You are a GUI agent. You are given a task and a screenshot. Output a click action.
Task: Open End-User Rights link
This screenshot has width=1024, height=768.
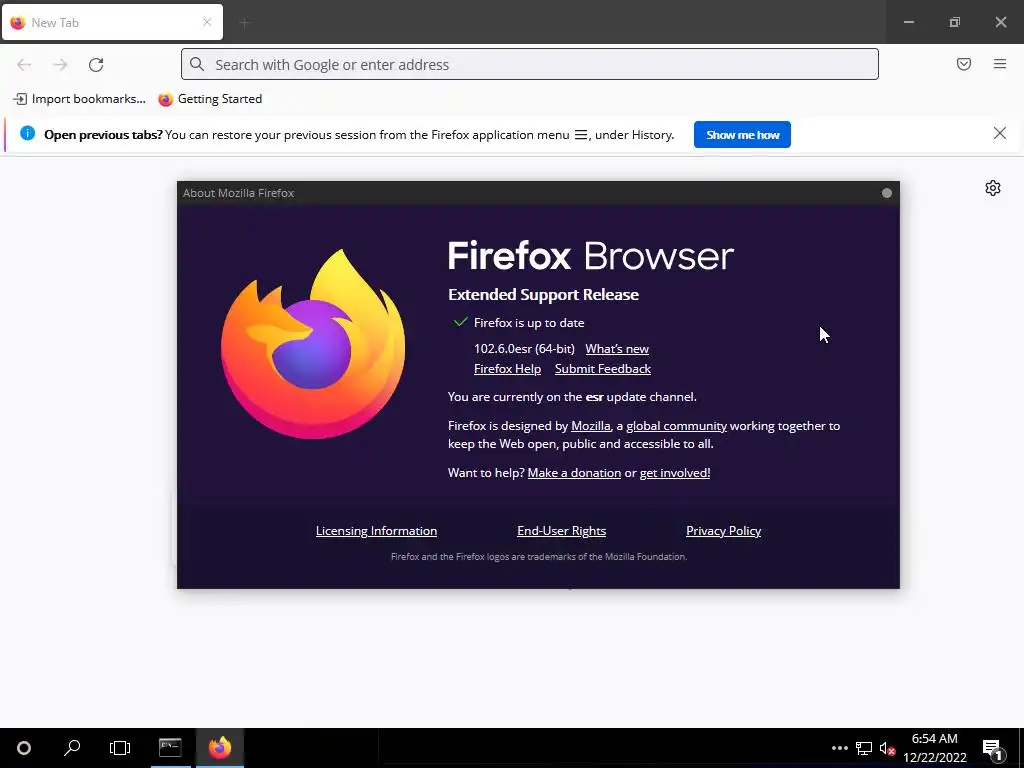click(x=562, y=531)
